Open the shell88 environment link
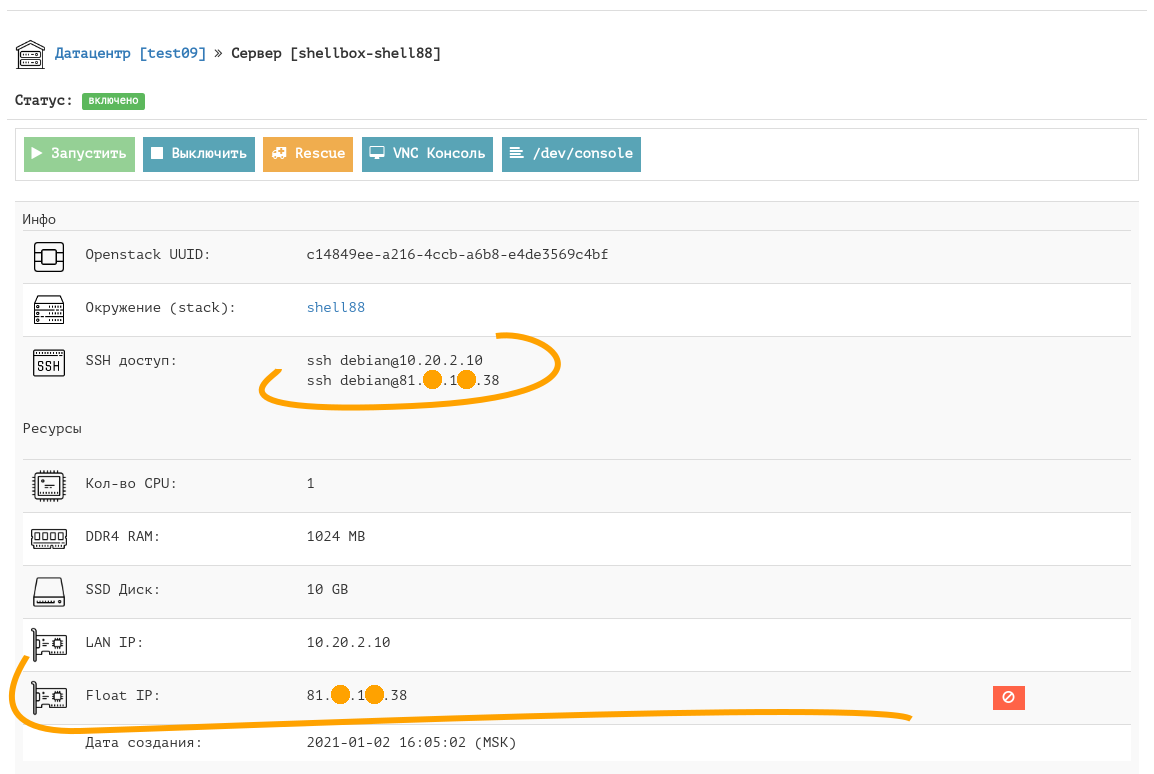The width and height of the screenshot is (1154, 774). click(335, 308)
